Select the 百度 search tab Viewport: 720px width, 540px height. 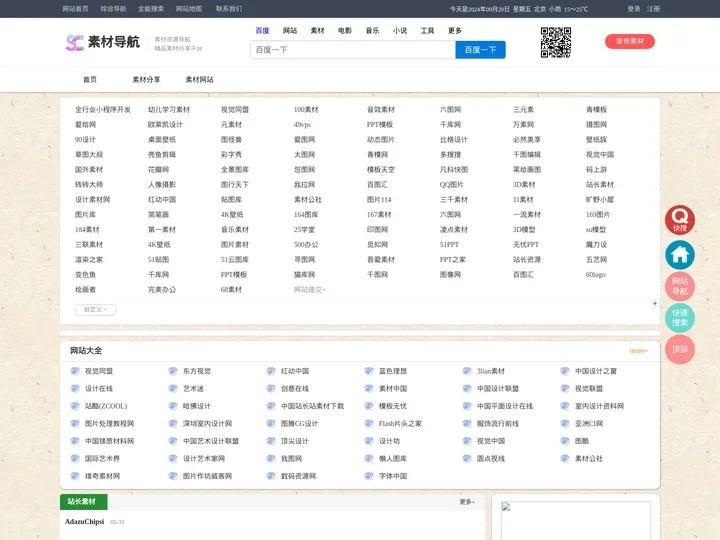(x=262, y=31)
